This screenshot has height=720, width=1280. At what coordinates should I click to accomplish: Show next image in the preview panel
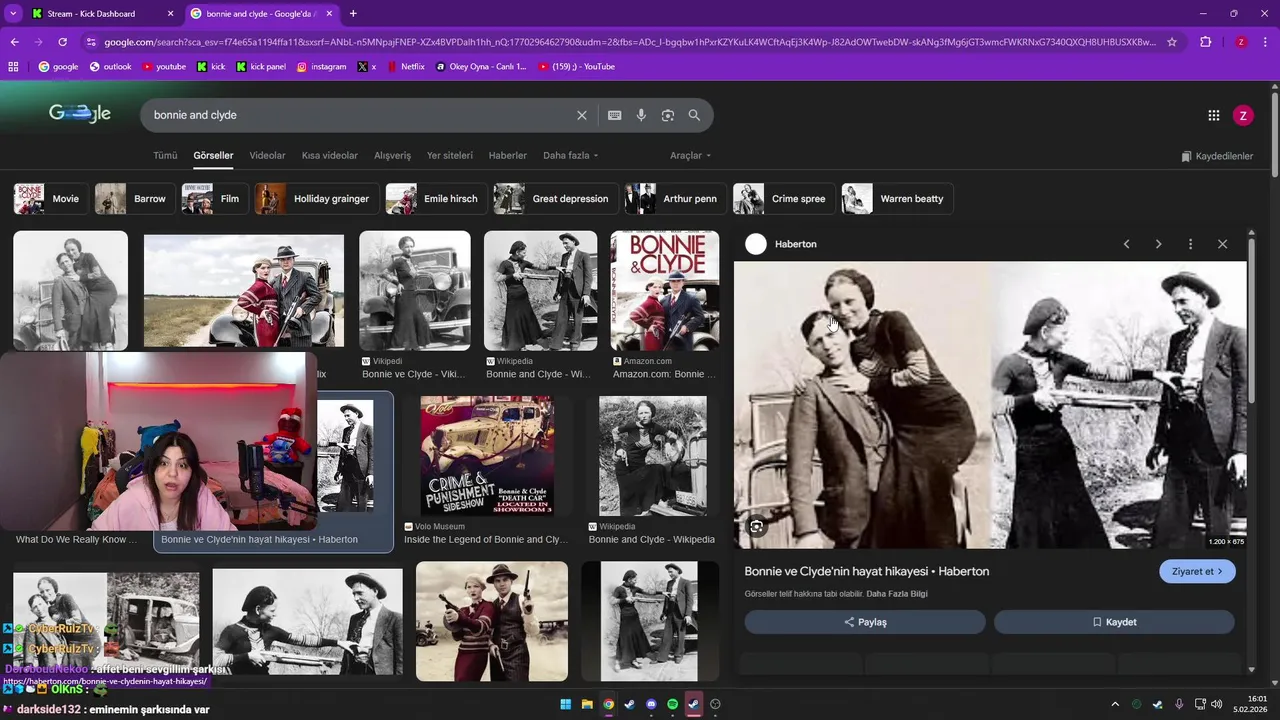tap(1158, 244)
